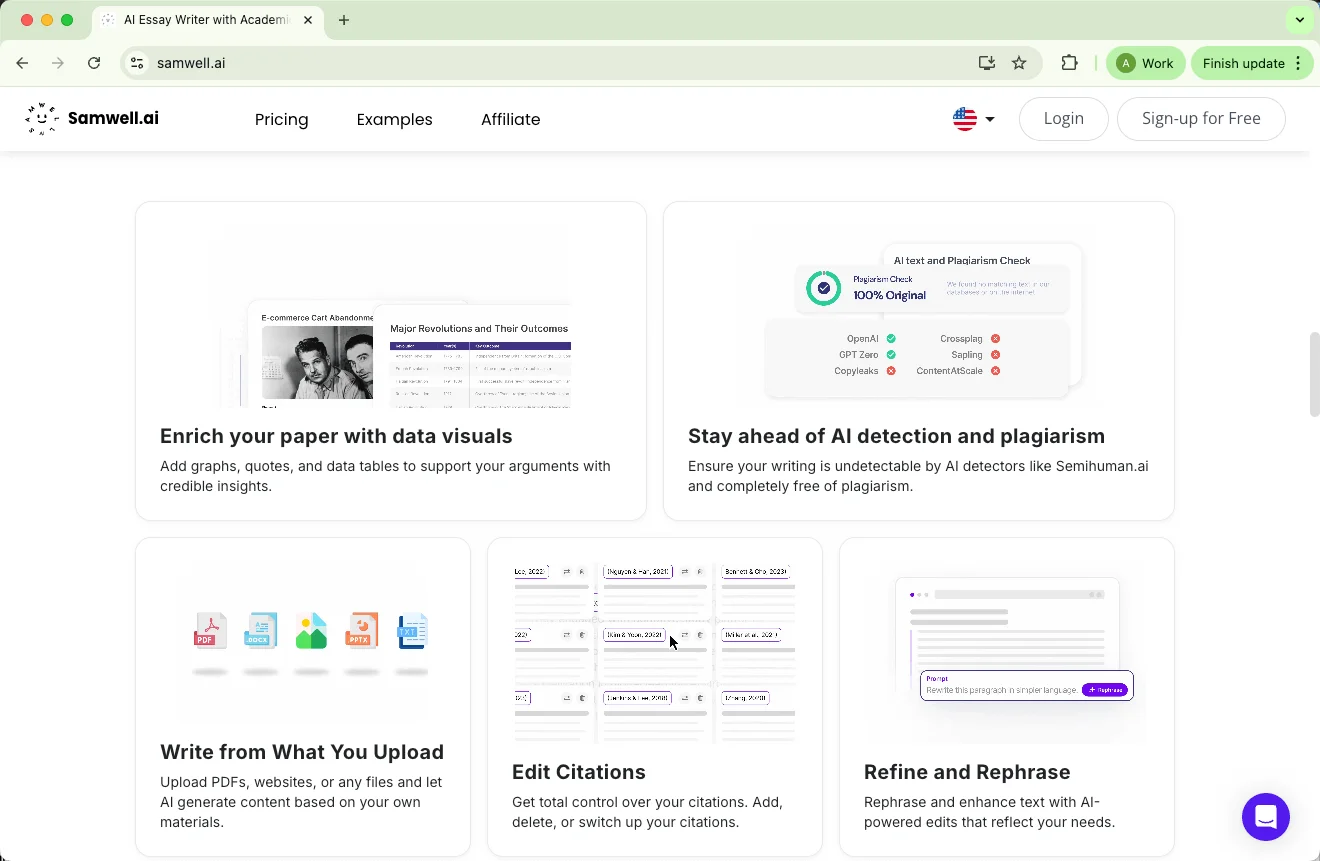Click the page vertical scrollbar thumb
Viewport: 1320px width, 861px height.
tap(1314, 374)
